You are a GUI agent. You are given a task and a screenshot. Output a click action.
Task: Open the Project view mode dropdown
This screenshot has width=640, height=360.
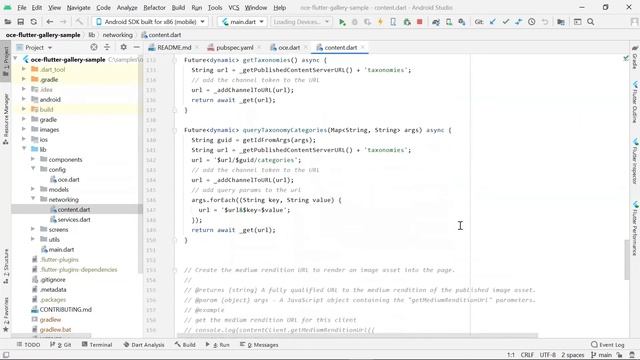(x=34, y=47)
